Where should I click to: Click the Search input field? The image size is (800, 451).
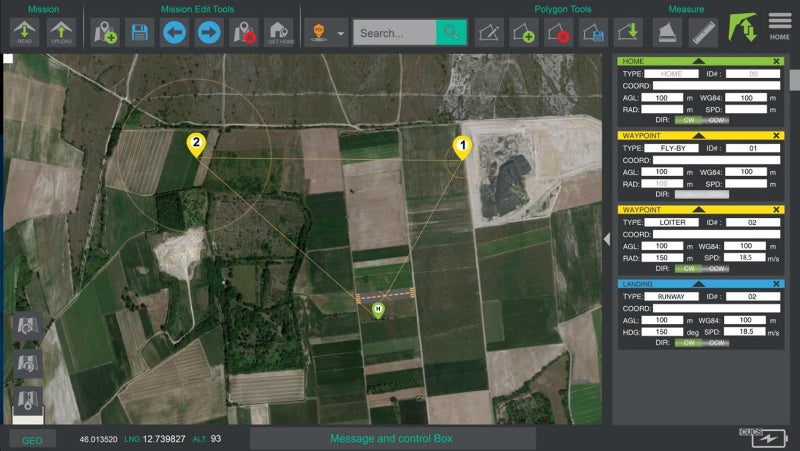(x=395, y=33)
